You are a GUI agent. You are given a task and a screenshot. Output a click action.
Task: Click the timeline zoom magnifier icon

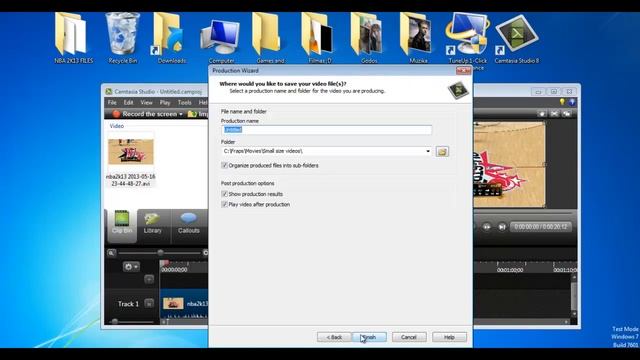click(111, 253)
